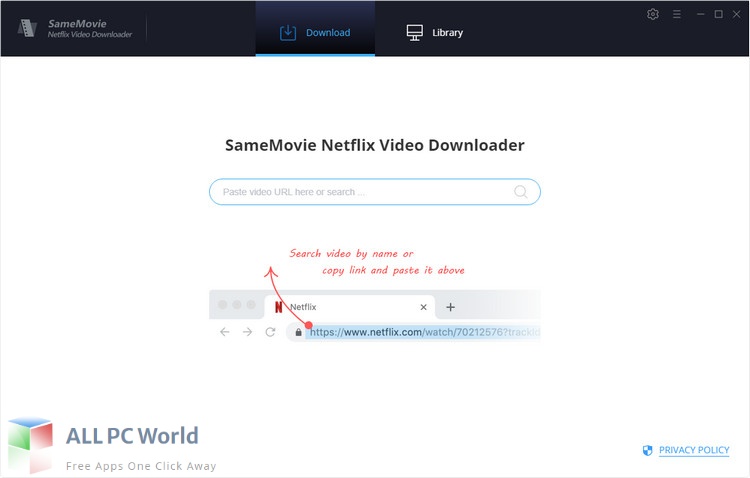Click the Netflix URL example illustration

(375, 316)
